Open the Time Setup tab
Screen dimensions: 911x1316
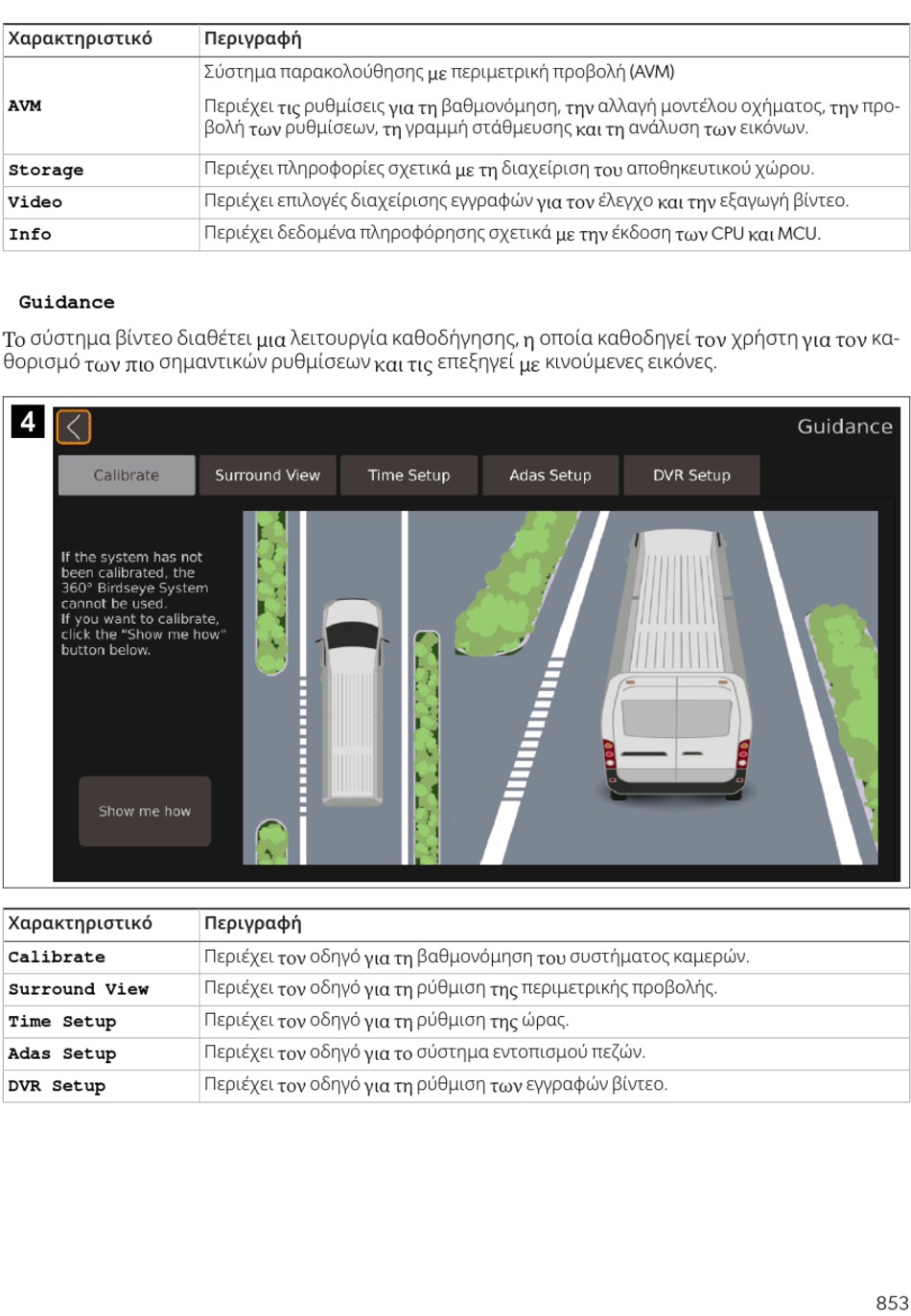click(409, 475)
